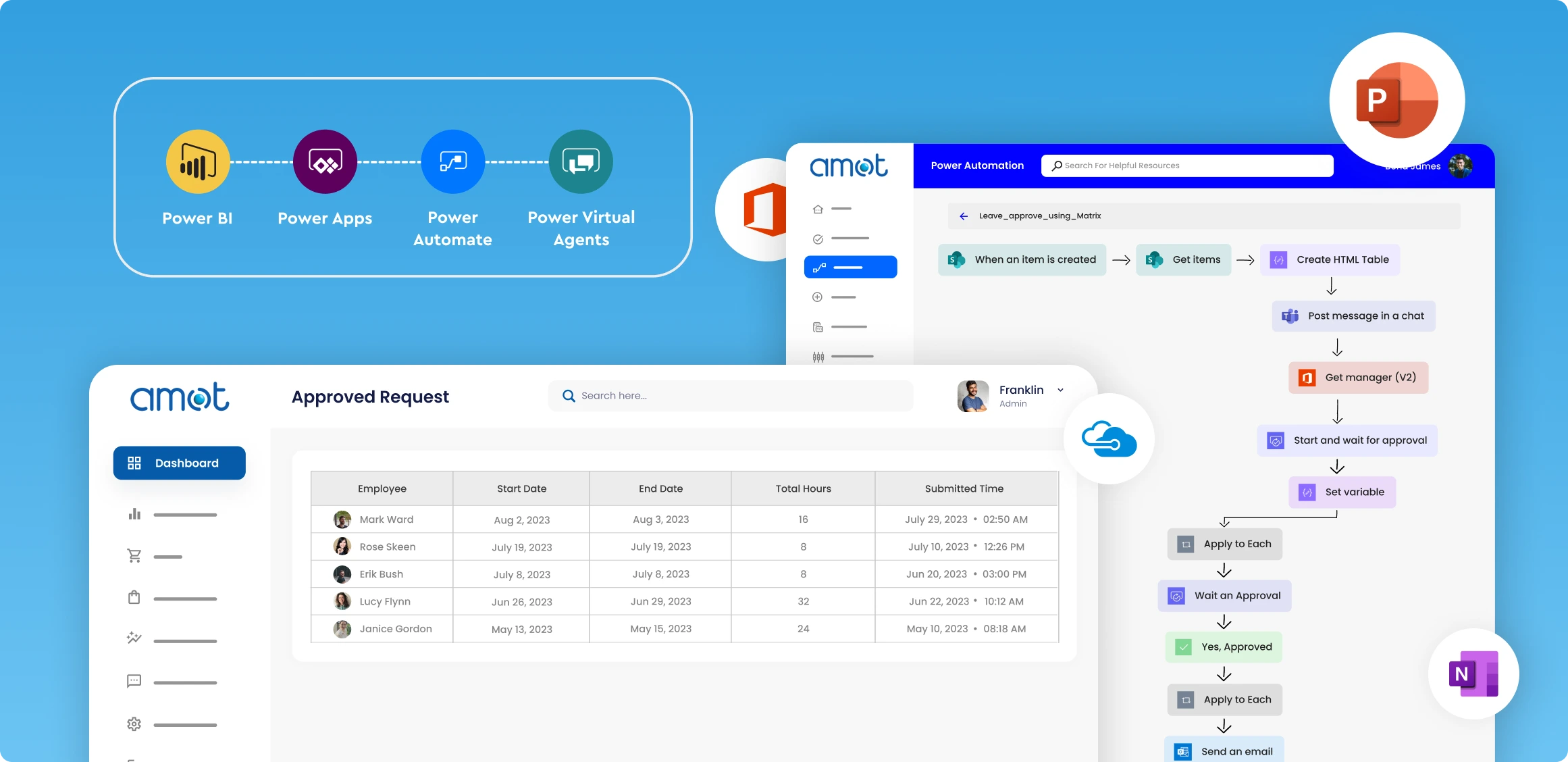Select the 'Create HTML Table' step

(1330, 259)
